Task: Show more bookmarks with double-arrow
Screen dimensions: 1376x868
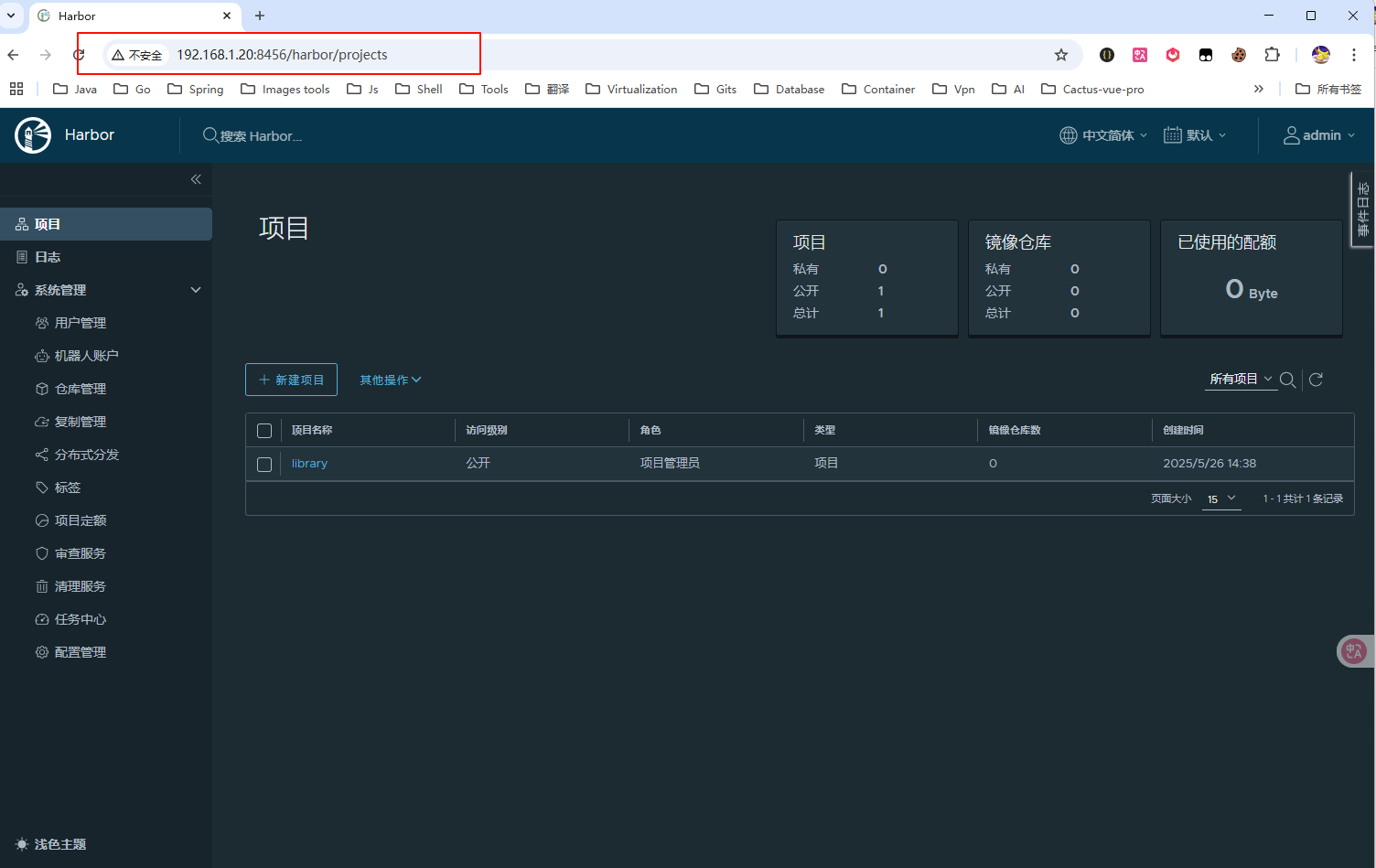Action: (1259, 89)
